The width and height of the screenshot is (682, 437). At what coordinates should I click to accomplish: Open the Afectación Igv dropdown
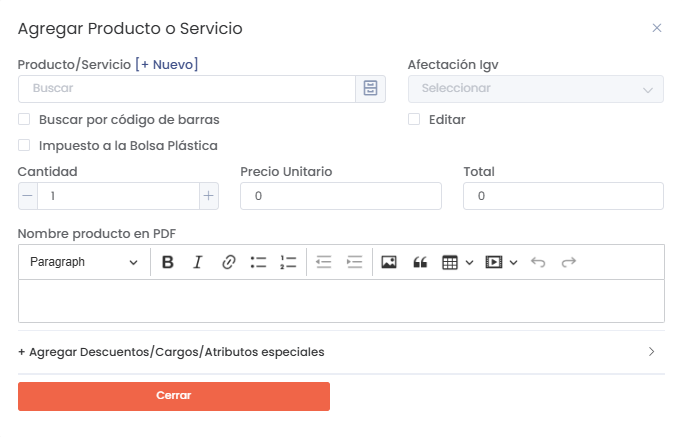coord(535,89)
